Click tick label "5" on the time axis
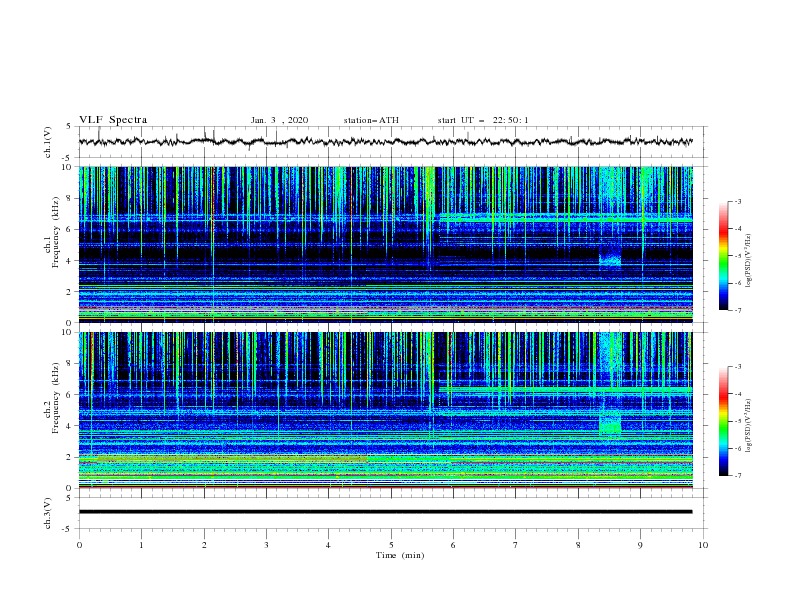 pos(391,545)
